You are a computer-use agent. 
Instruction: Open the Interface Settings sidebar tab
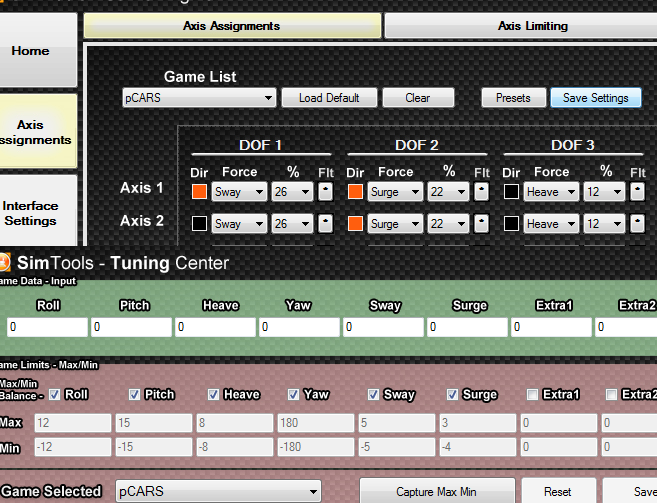(30, 213)
